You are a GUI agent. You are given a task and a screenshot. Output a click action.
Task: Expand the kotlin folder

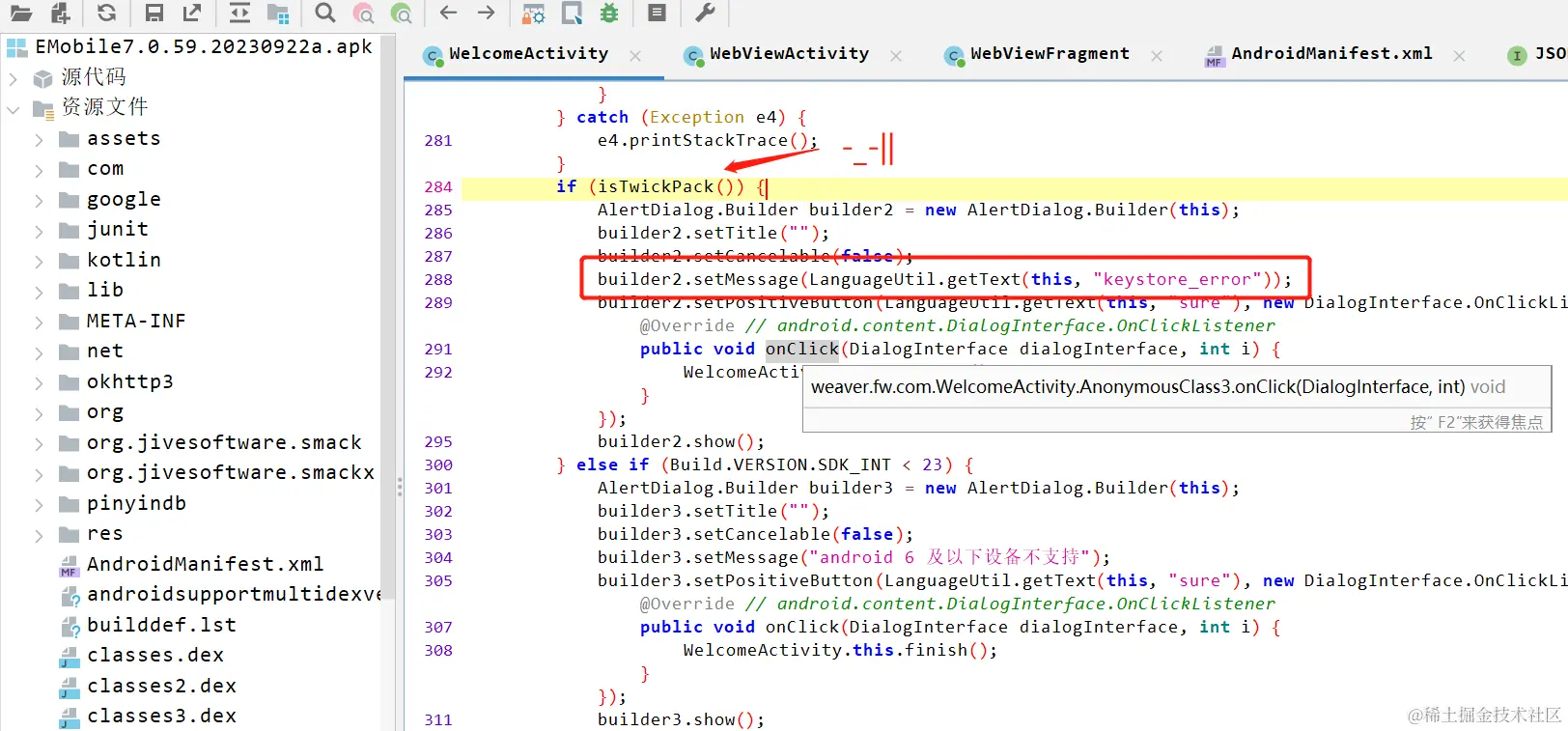coord(39,262)
